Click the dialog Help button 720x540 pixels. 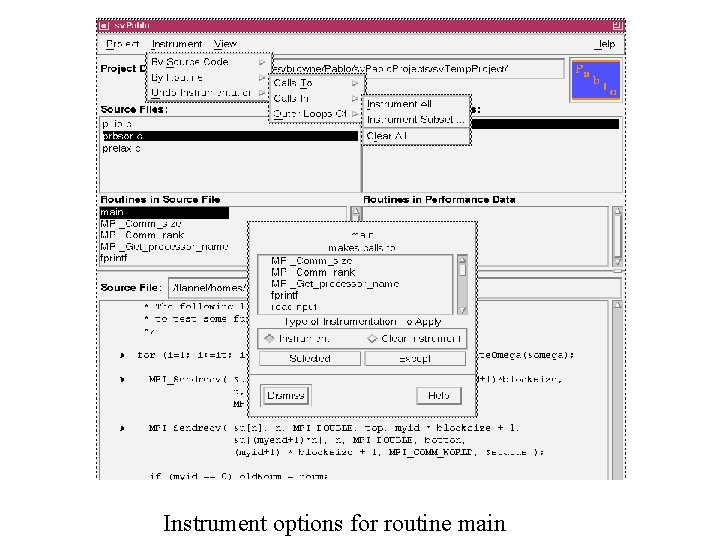pos(439,395)
